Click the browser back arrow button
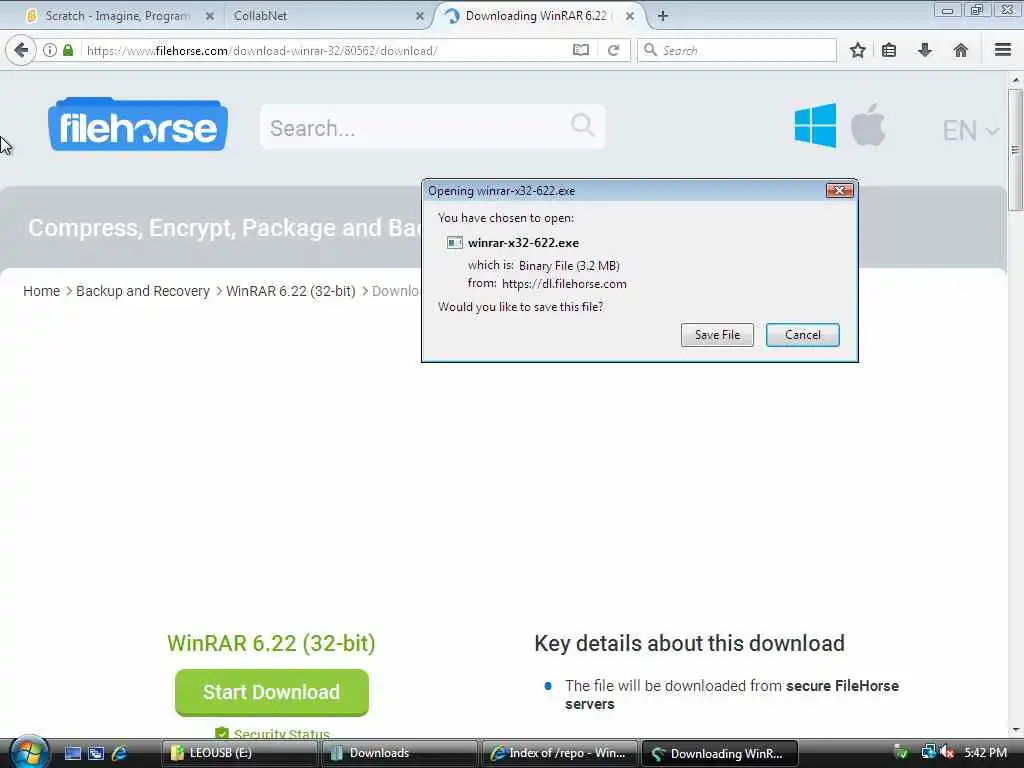The width and height of the screenshot is (1024, 768). [21, 50]
